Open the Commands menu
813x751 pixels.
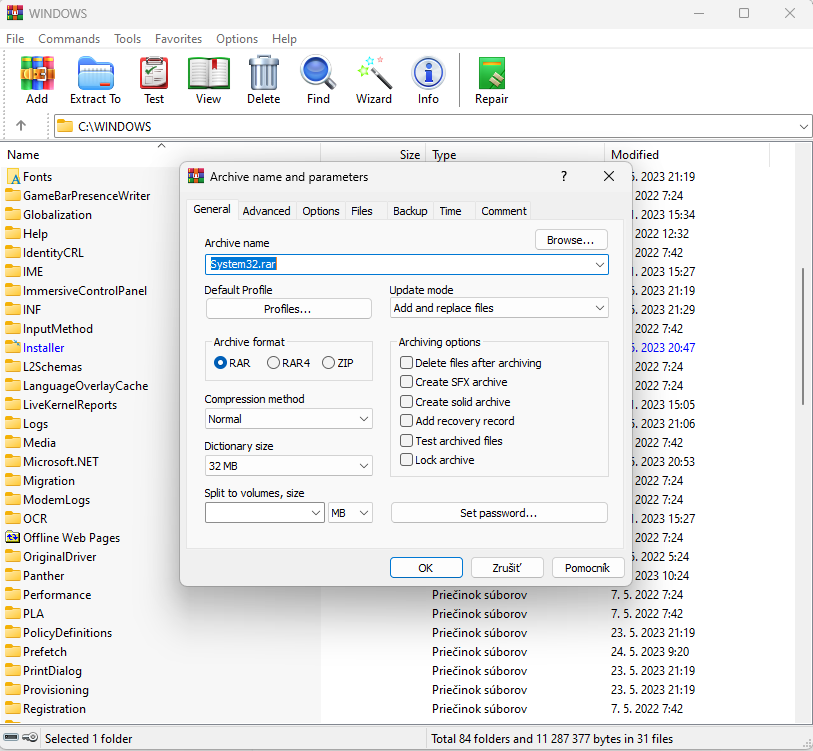tap(69, 39)
